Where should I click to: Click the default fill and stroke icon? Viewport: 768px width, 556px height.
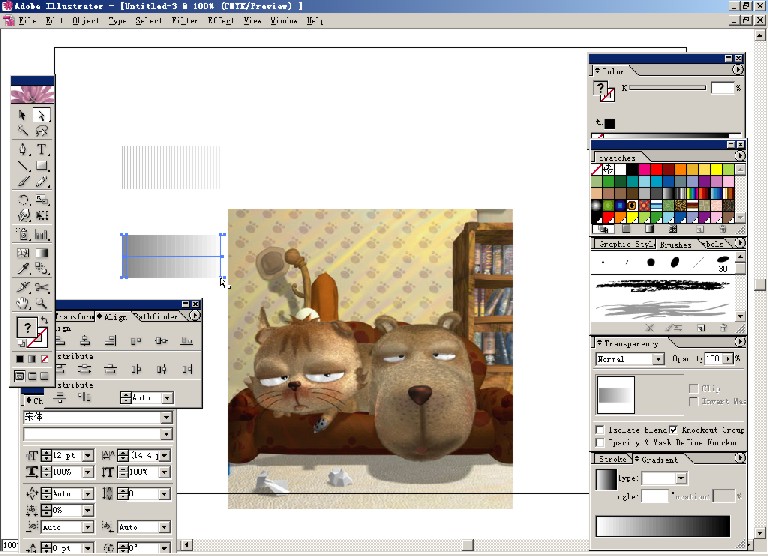21,342
